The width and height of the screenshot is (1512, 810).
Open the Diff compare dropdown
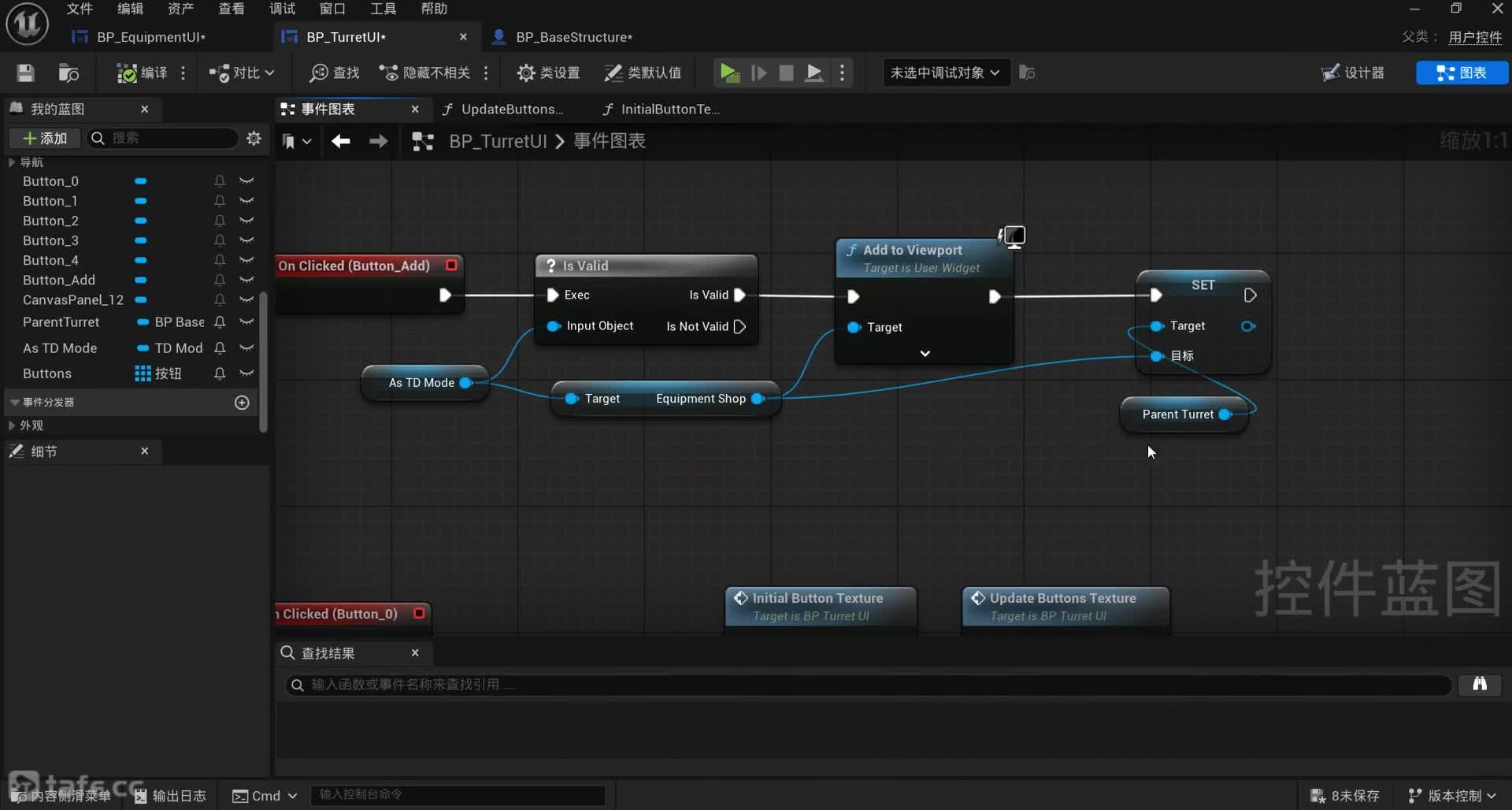[242, 73]
